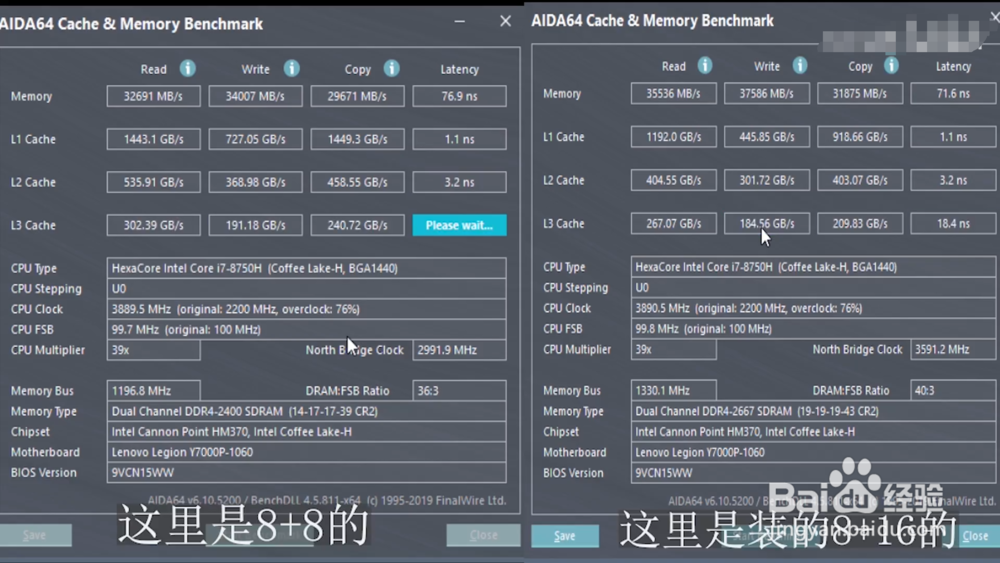This screenshot has height=563, width=1000.
Task: Click the Read info icon in left window
Action: click(188, 68)
